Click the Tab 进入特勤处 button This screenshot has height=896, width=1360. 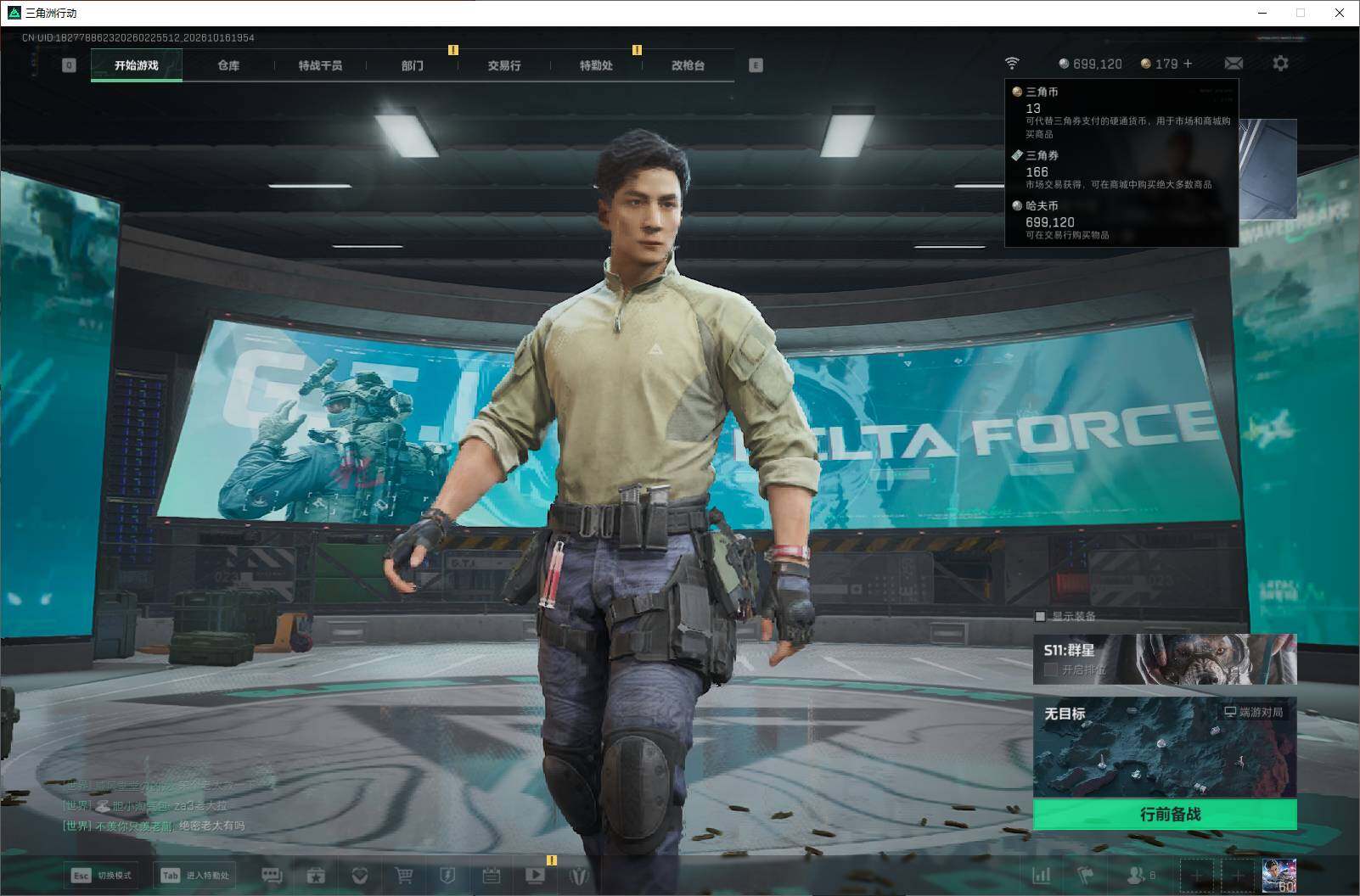[x=196, y=875]
